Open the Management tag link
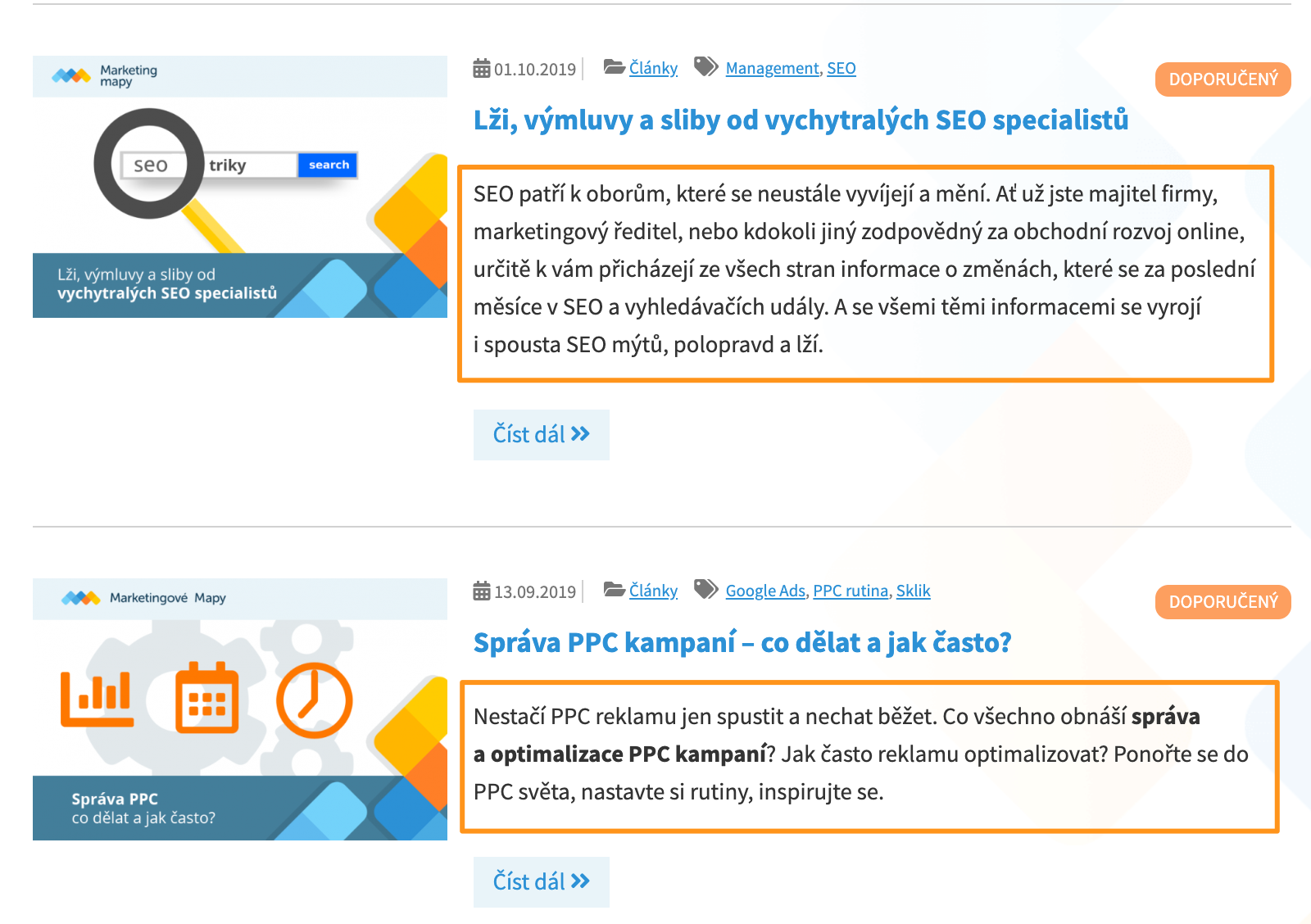 772,68
